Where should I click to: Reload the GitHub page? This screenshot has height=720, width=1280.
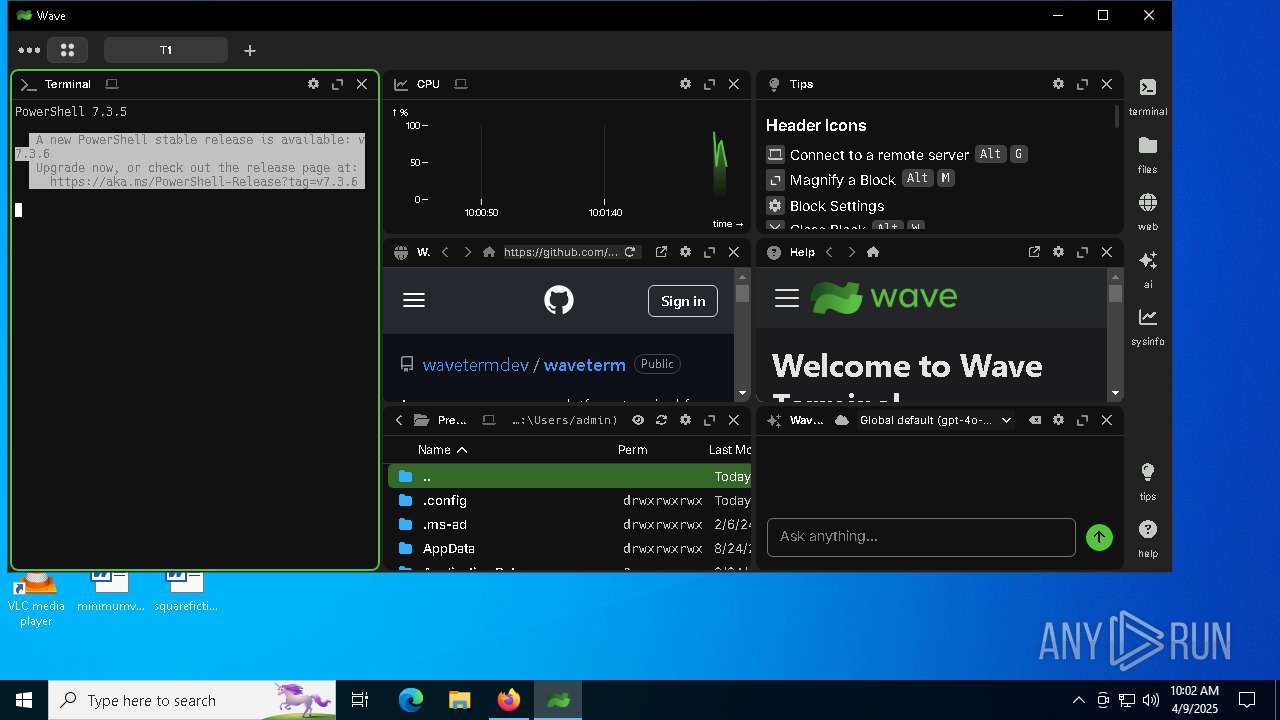(630, 252)
